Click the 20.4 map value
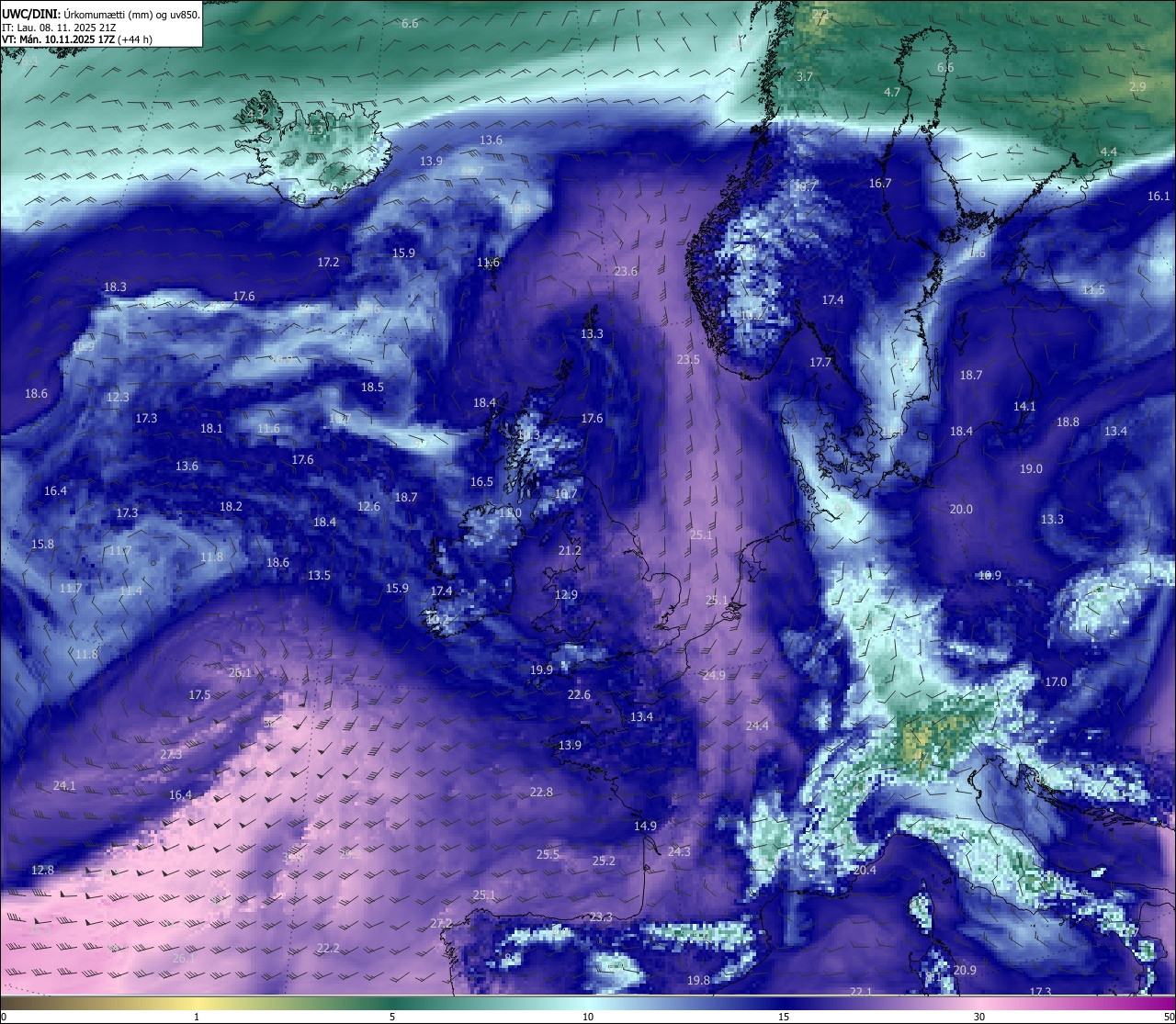1176x1024 pixels. point(865,870)
